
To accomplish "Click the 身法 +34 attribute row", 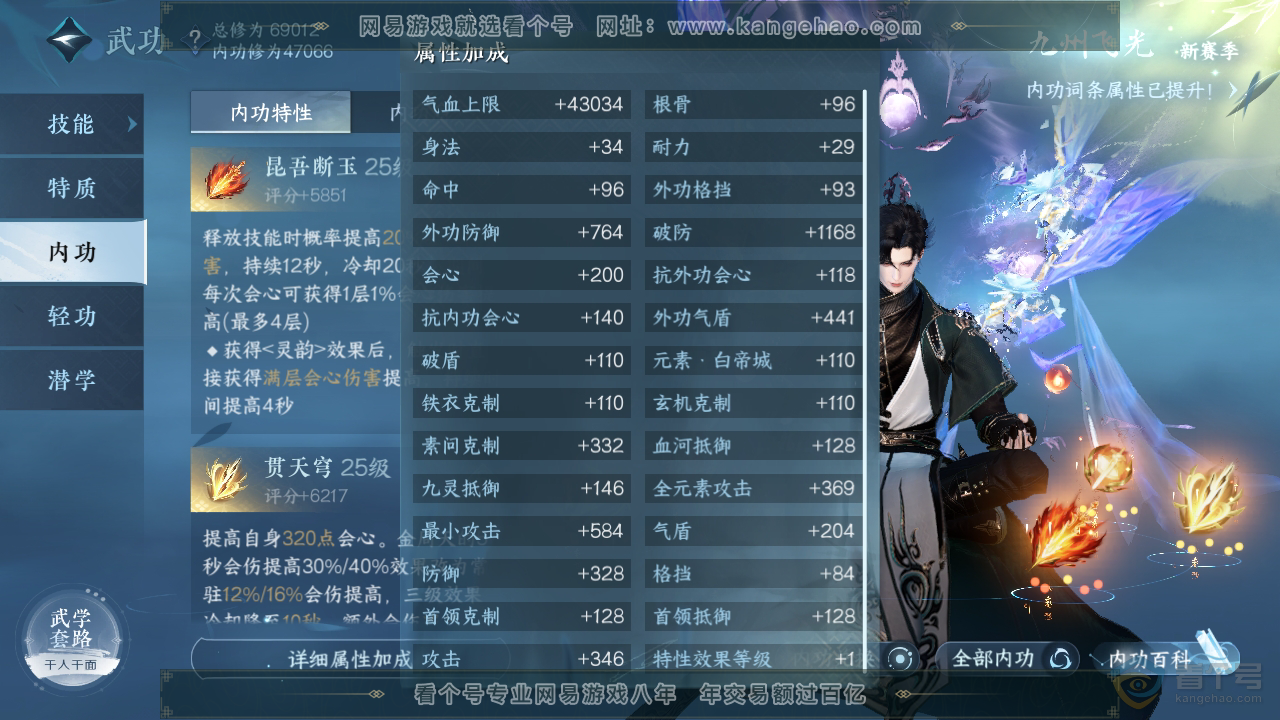I will coord(522,147).
